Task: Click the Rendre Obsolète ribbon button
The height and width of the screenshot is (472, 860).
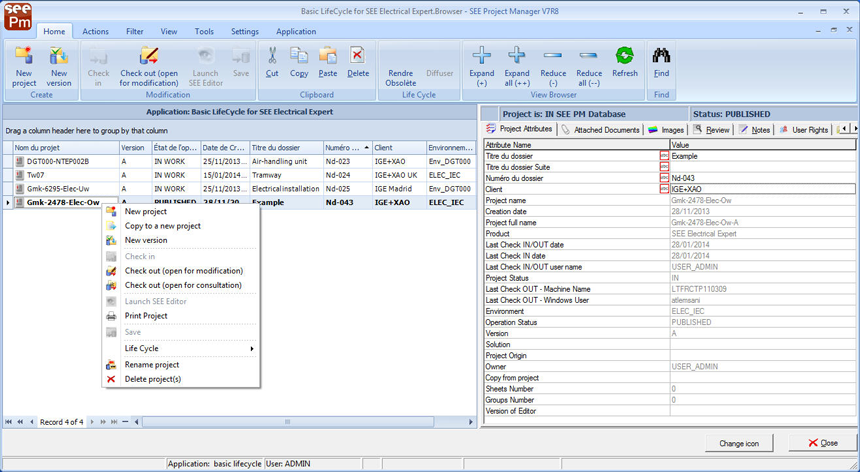Action: tap(400, 77)
